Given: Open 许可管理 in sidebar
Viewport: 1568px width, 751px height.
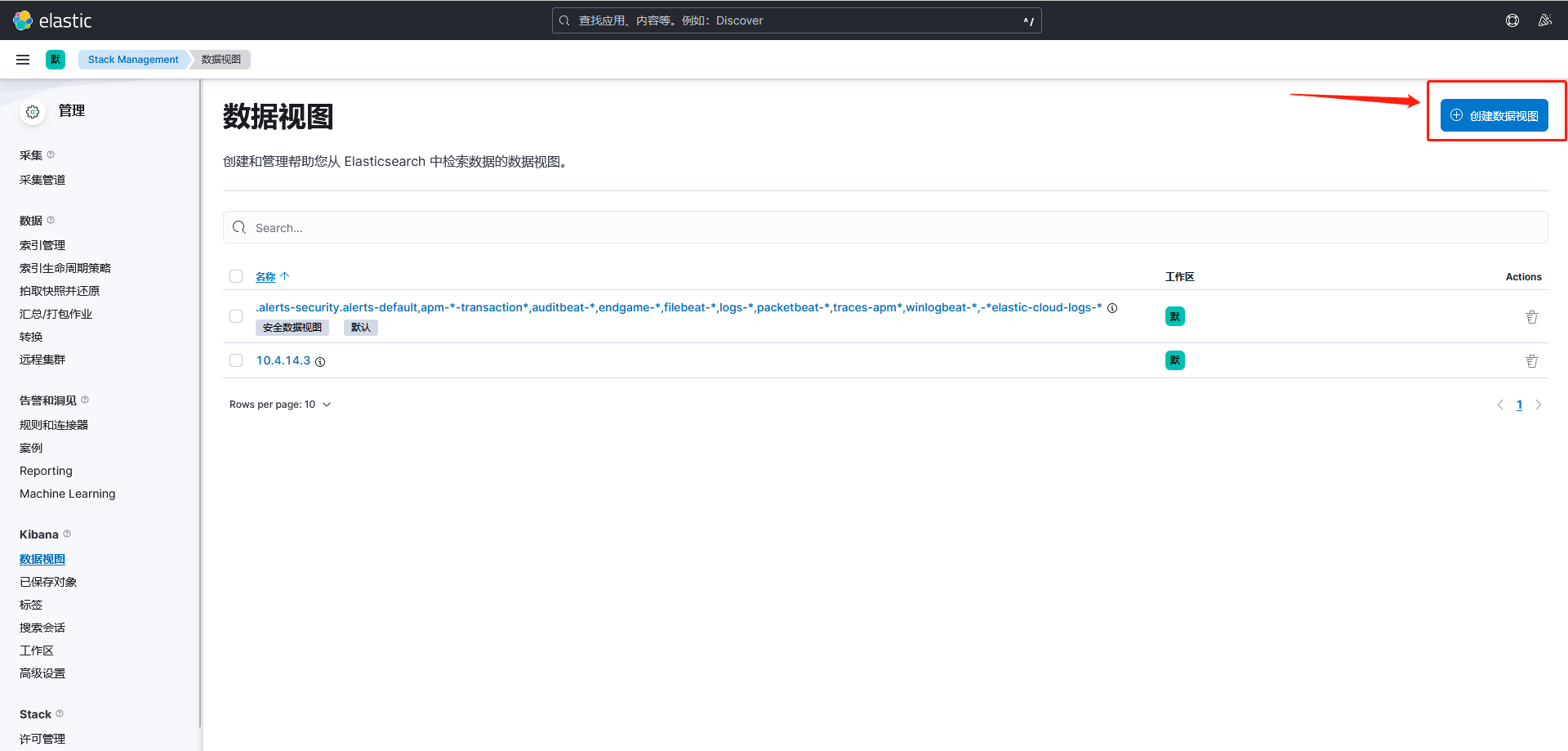Looking at the screenshot, I should click(x=42, y=739).
